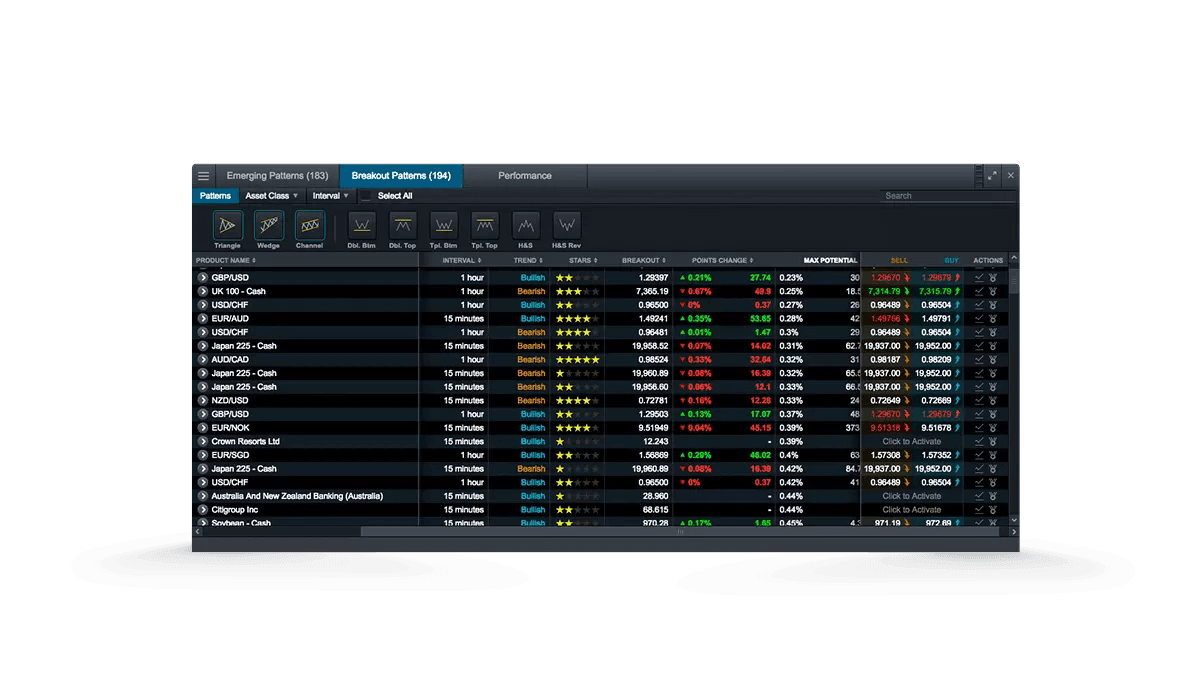The image size is (1200, 684).
Task: Expand the EUR/AUD row details
Action: [x=201, y=318]
